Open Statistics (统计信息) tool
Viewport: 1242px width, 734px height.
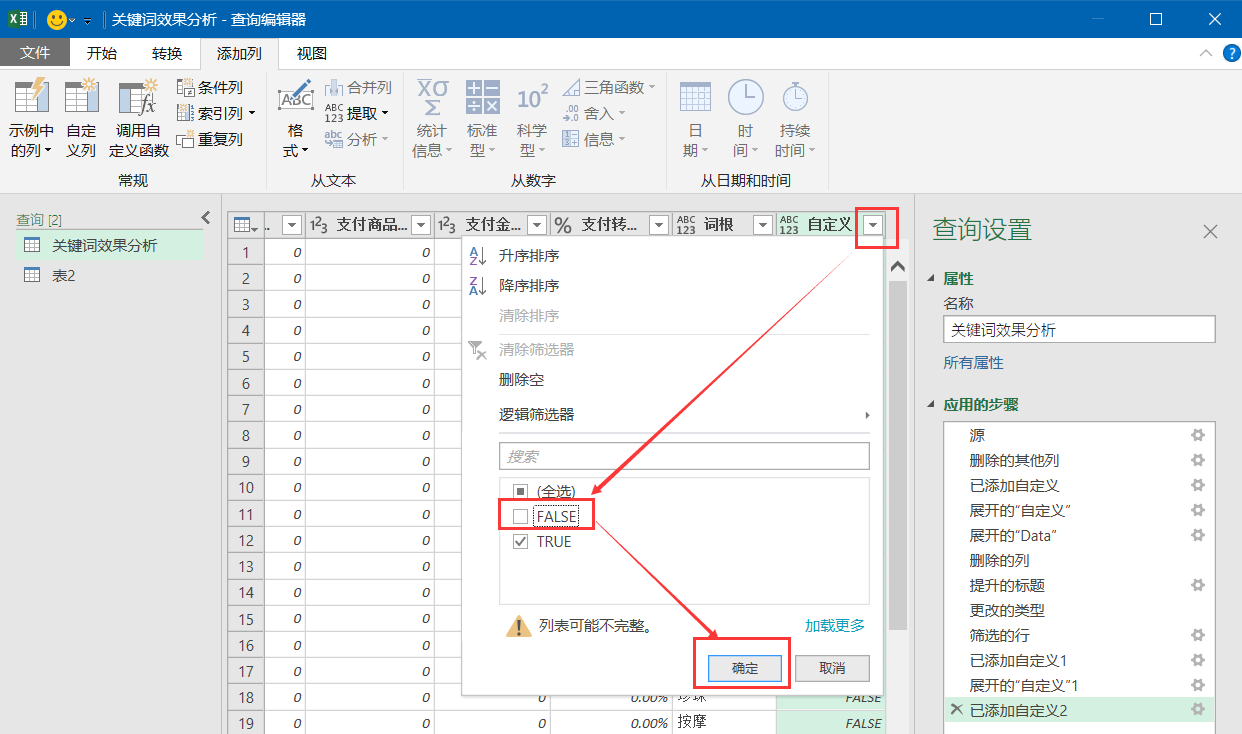[x=432, y=118]
